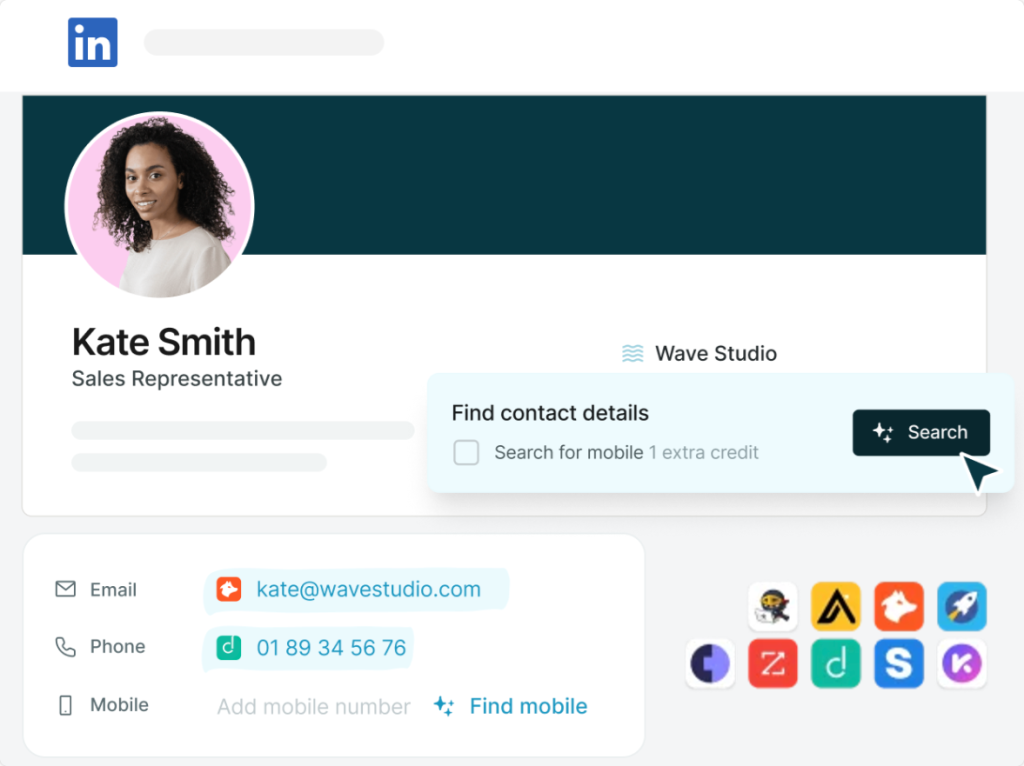Click the Wave Studio wave logo
This screenshot has height=766, width=1024.
click(631, 353)
